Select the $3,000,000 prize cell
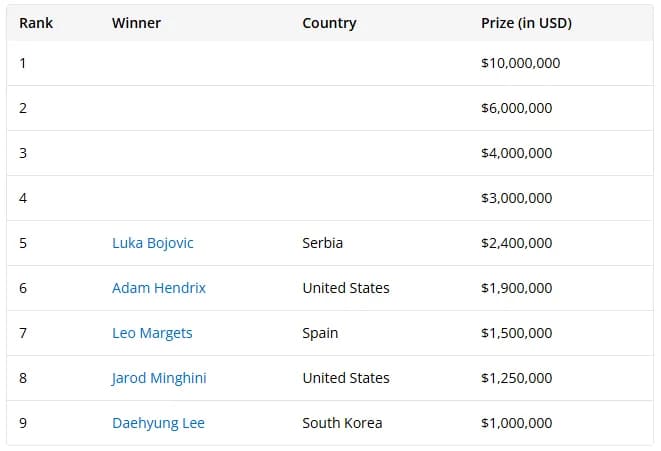The image size is (661, 451). click(x=517, y=198)
